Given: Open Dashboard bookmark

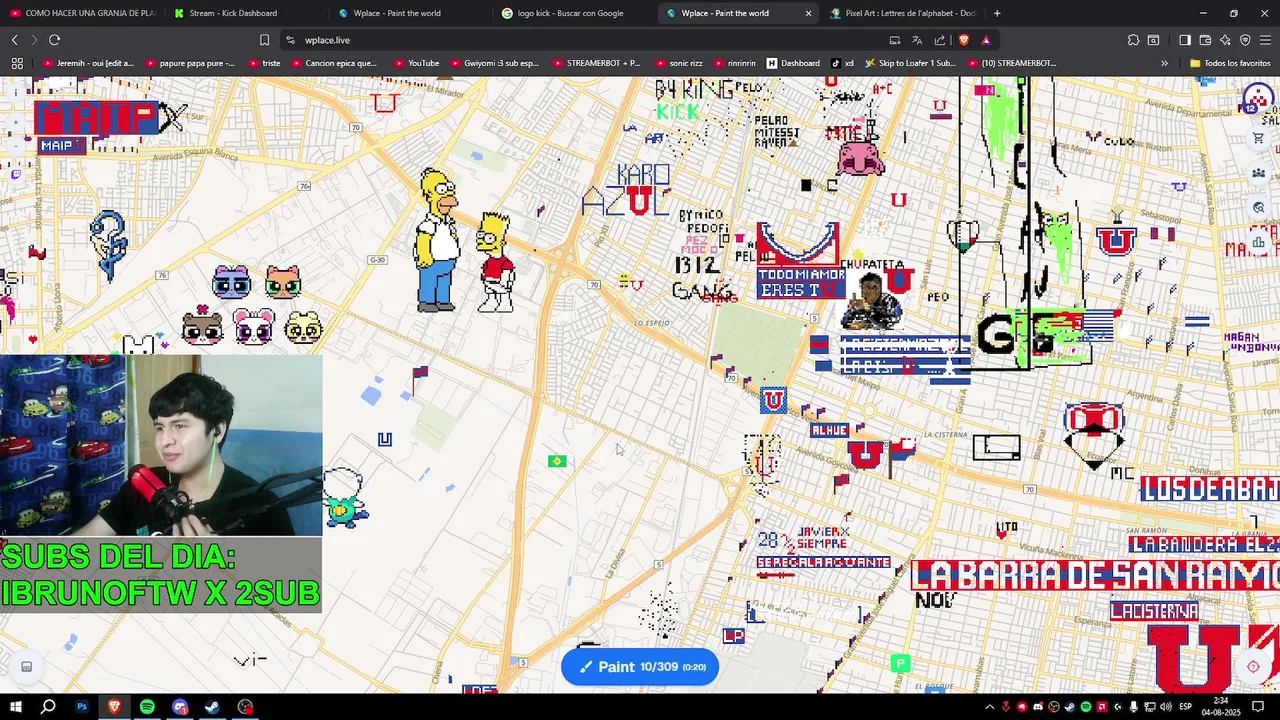Looking at the screenshot, I should [794, 63].
